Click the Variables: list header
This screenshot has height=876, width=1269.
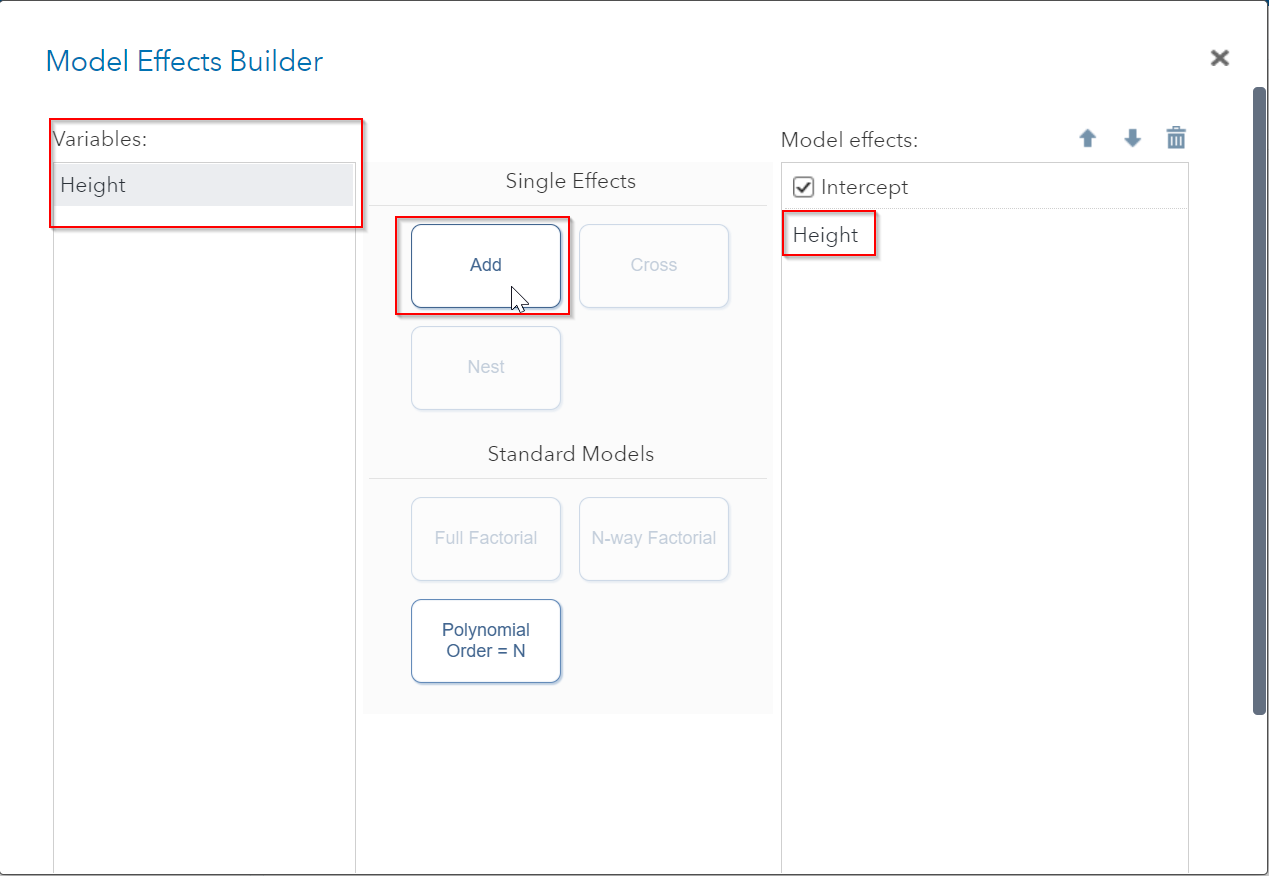[x=100, y=139]
